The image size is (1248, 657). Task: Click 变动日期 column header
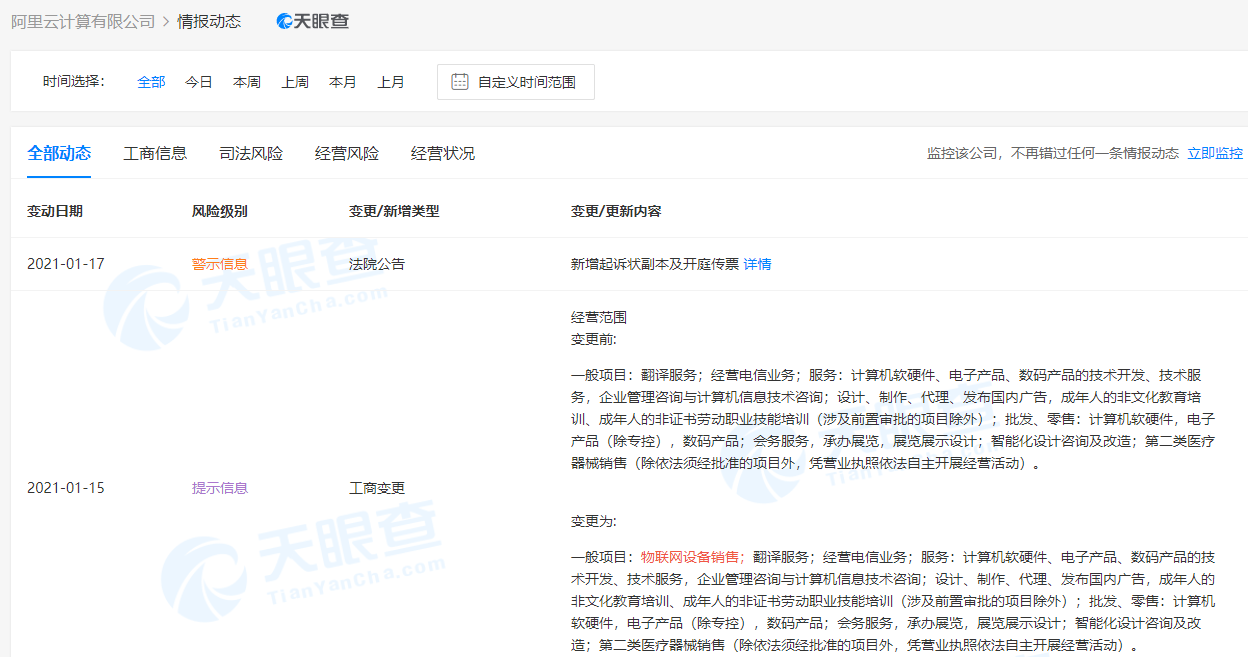click(55, 211)
